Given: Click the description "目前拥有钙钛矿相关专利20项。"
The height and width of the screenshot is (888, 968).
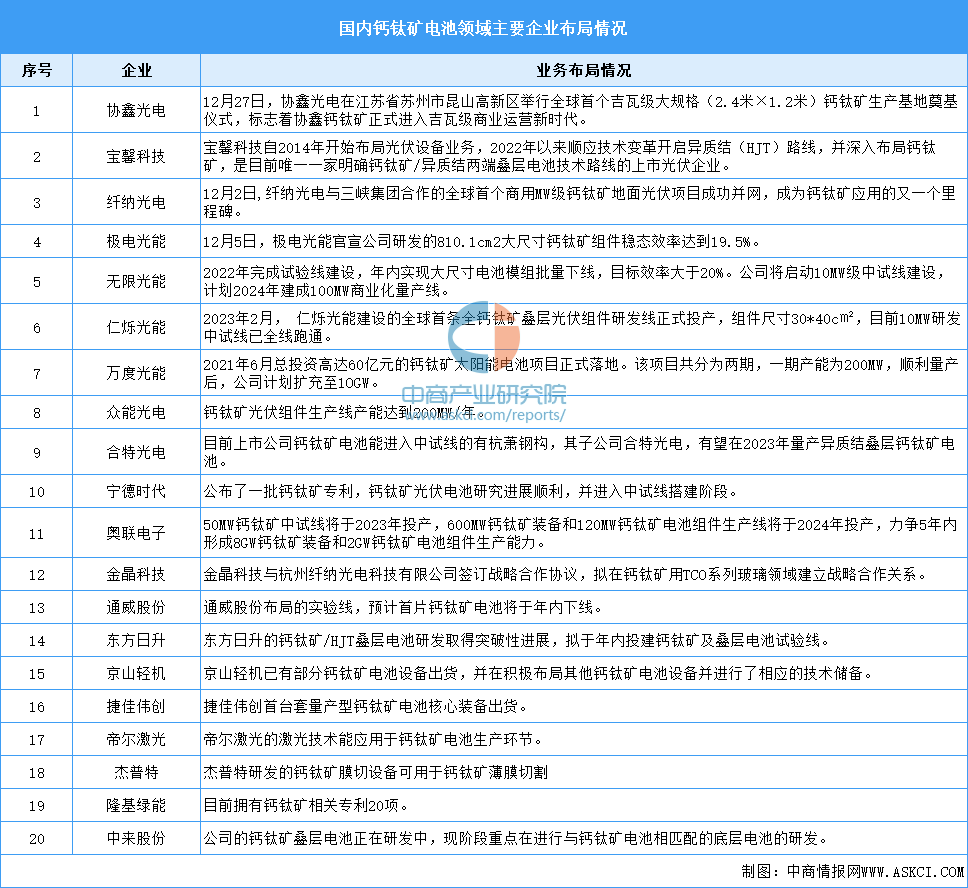Looking at the screenshot, I should pyautogui.click(x=306, y=806).
